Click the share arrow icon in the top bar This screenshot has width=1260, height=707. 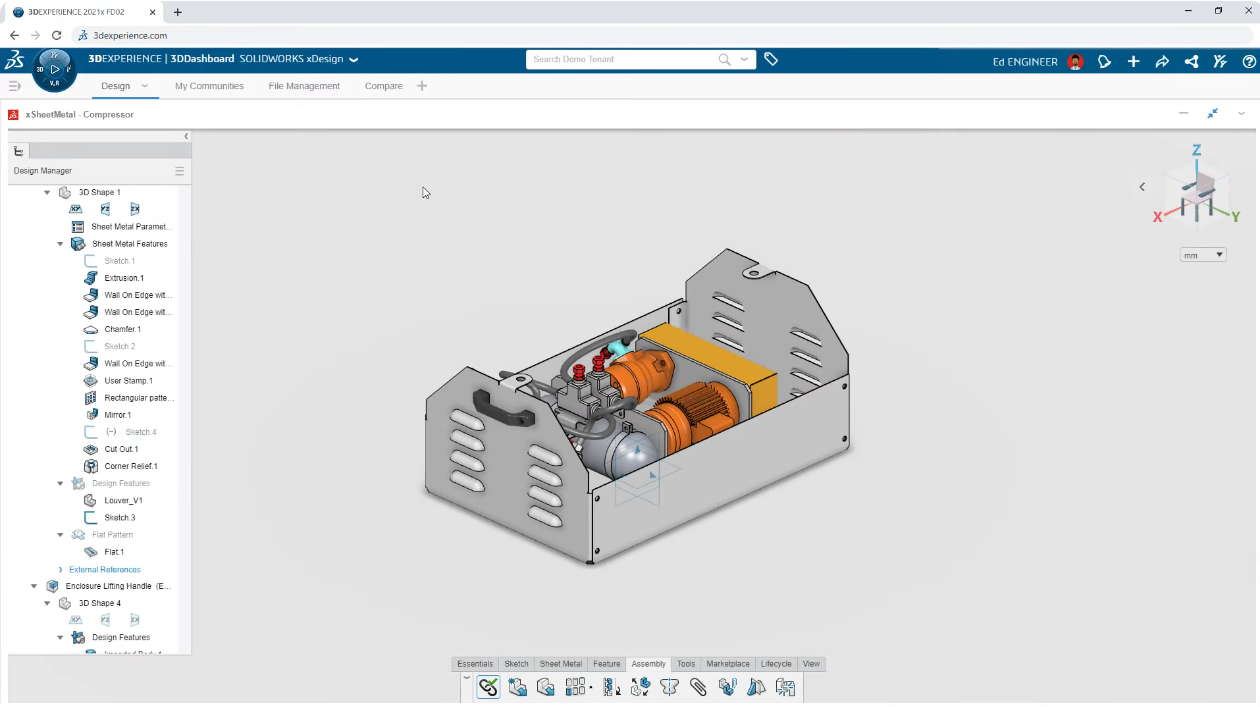pyautogui.click(x=1162, y=61)
